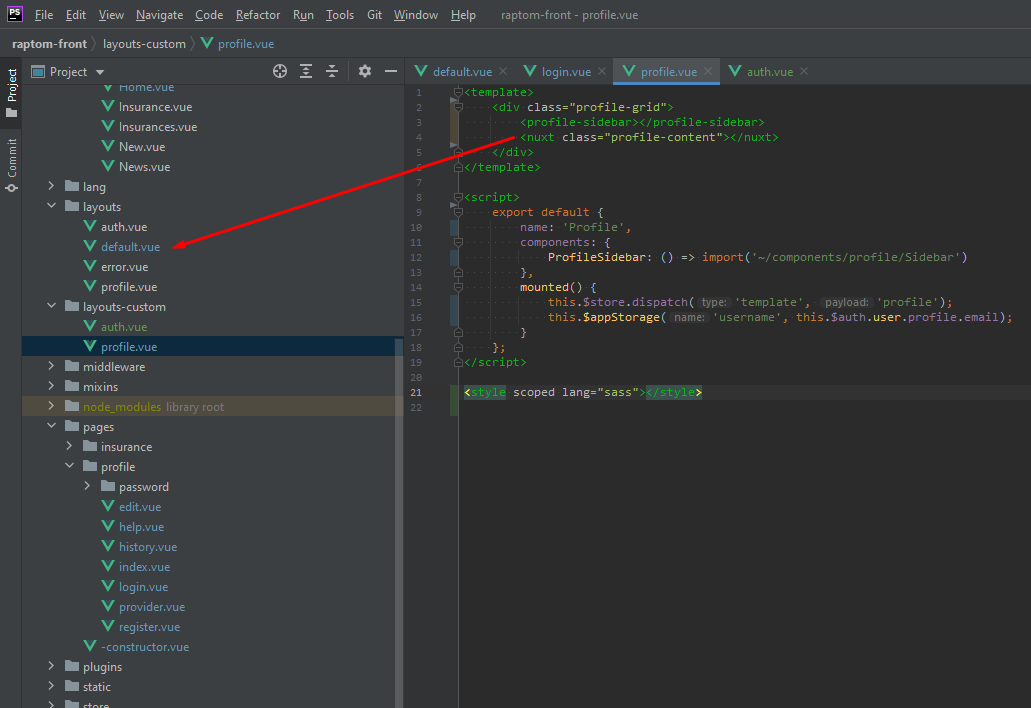1031x708 pixels.
Task: Expand the plugins folder
Action: [x=51, y=667]
